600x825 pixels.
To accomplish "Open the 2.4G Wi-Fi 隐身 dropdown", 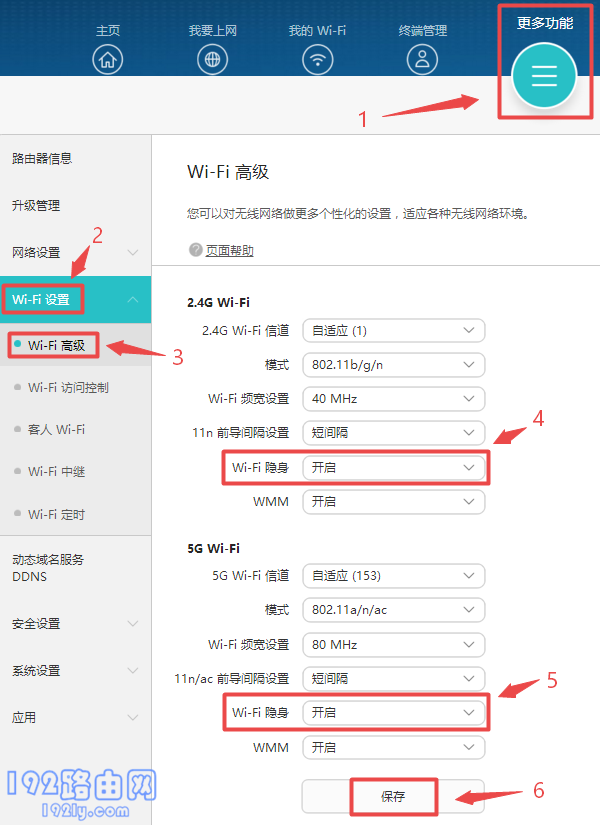I will 393,467.
